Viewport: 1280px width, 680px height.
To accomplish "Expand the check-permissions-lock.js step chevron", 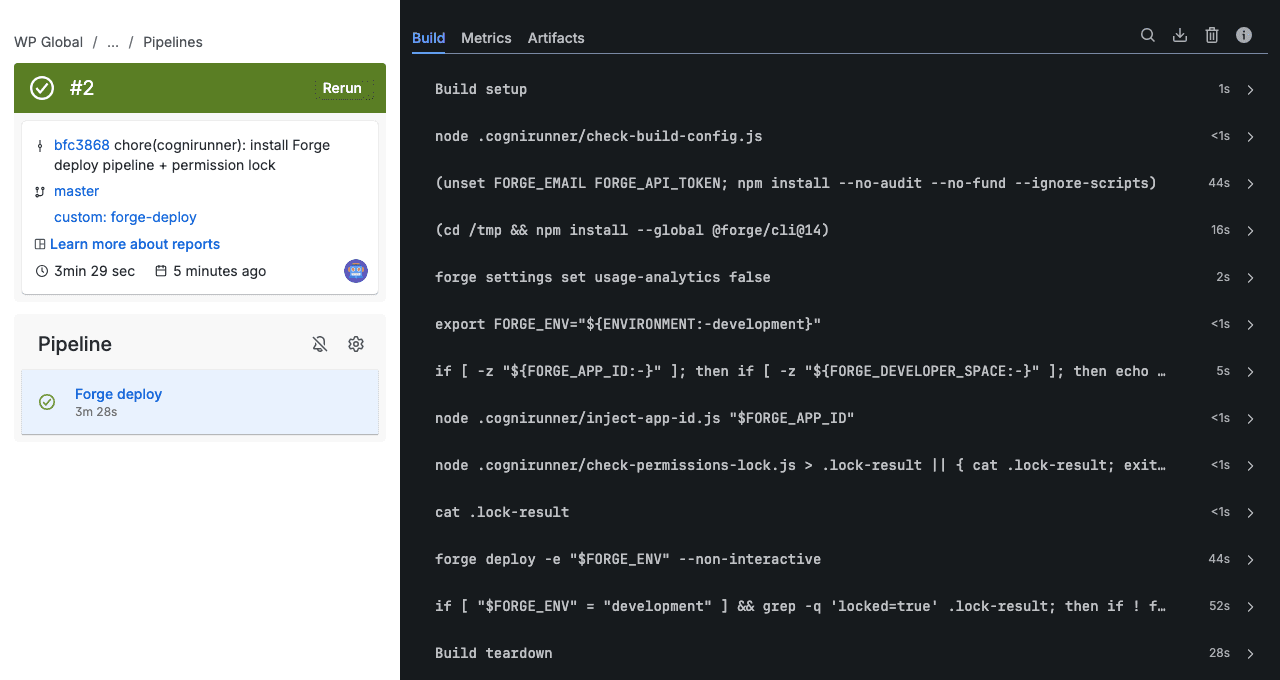I will pyautogui.click(x=1251, y=465).
